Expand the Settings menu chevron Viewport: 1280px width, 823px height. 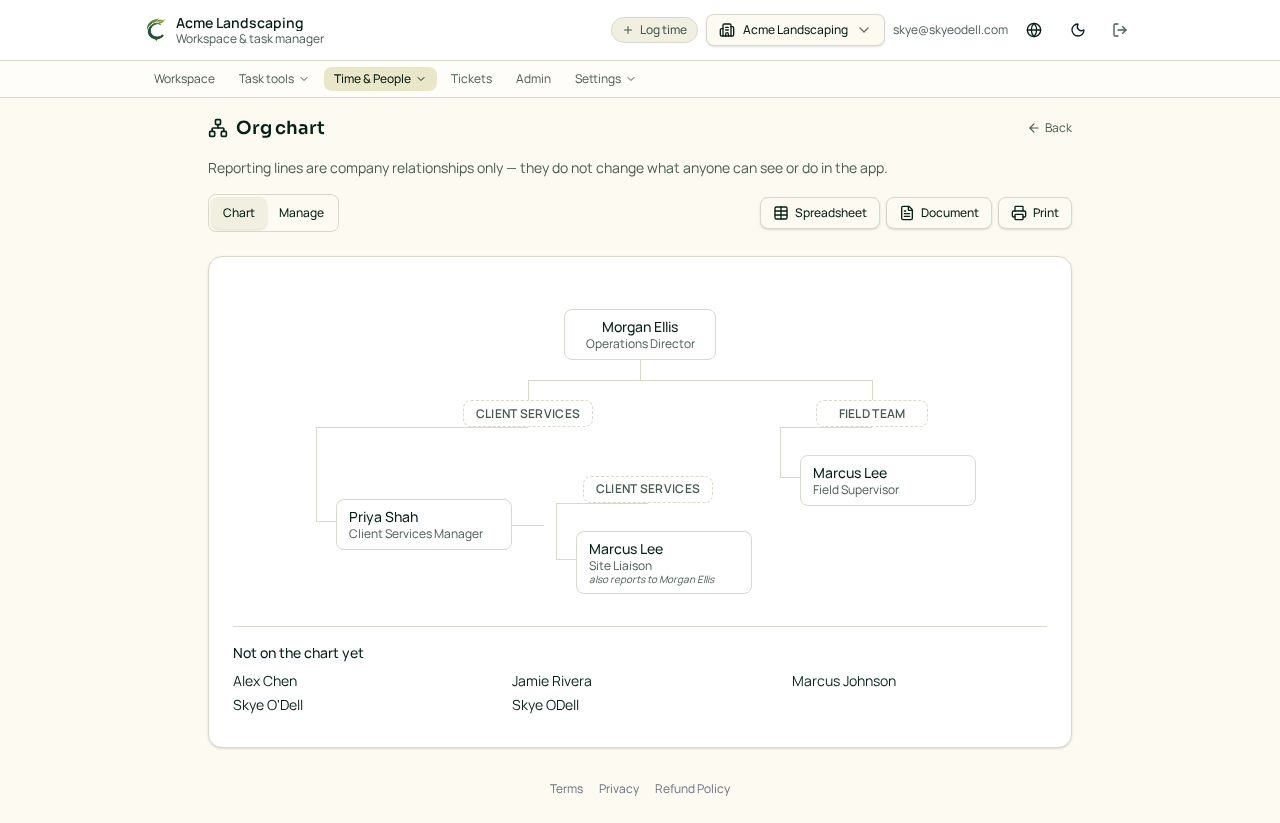pyautogui.click(x=631, y=79)
